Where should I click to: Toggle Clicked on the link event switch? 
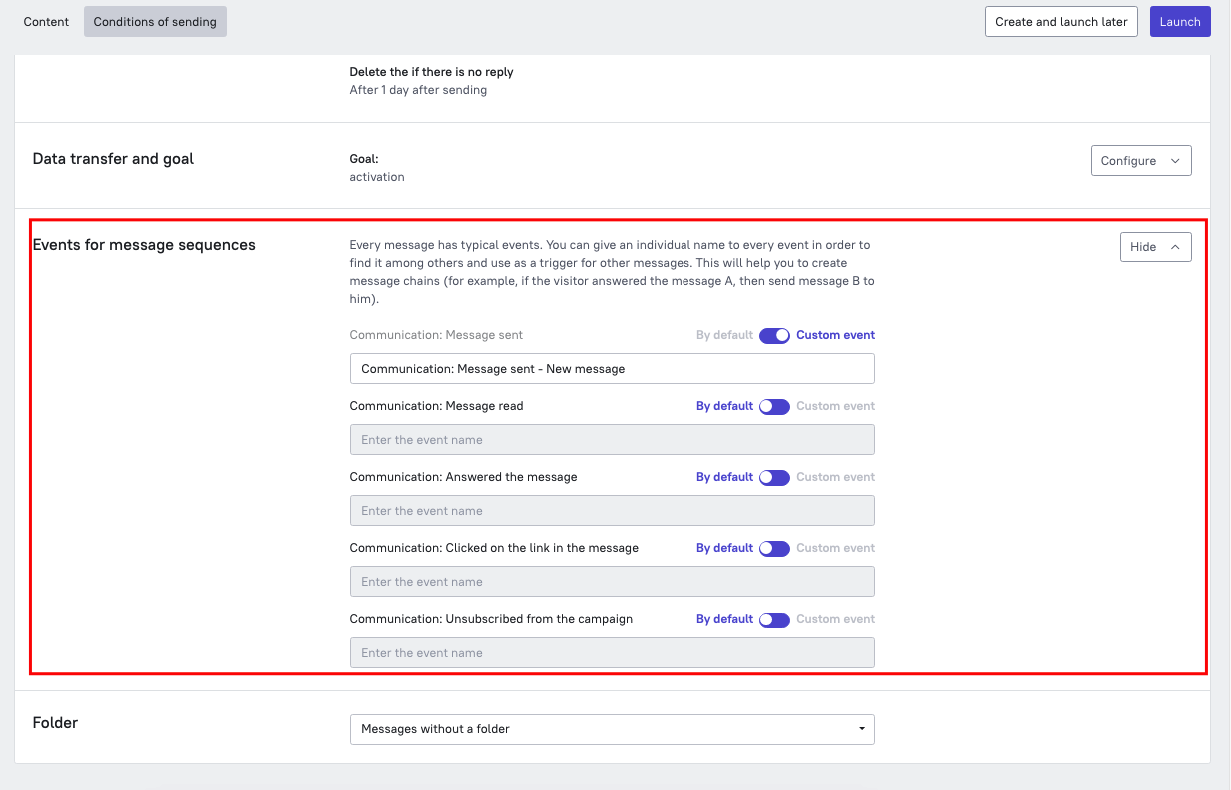tap(774, 549)
